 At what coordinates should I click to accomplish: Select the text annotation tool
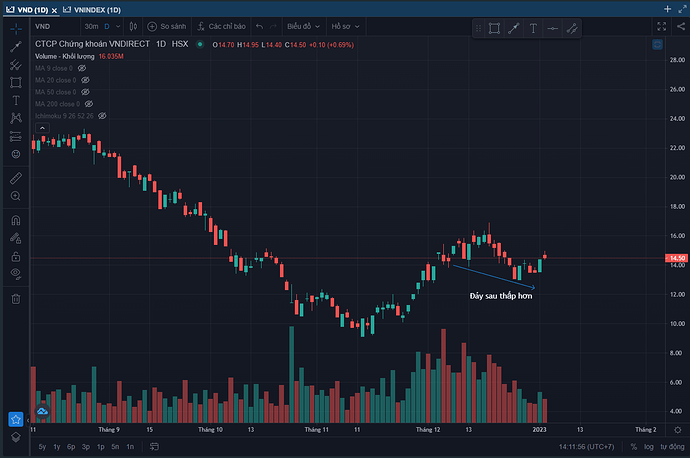click(16, 100)
